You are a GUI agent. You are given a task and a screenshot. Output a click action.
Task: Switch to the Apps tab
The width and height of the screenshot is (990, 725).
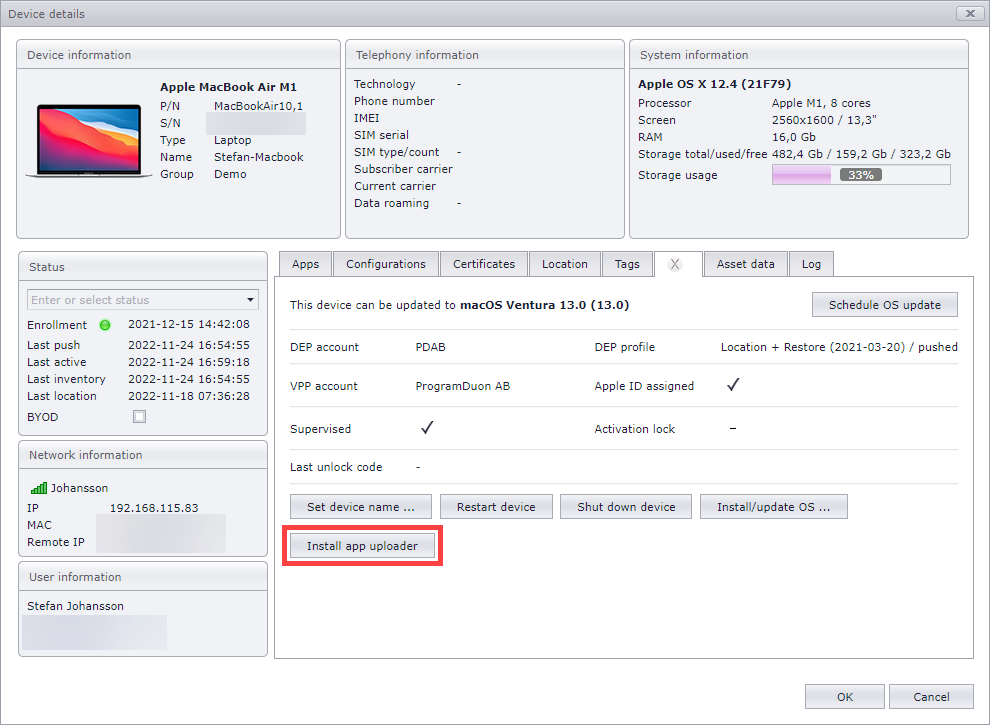coord(306,264)
